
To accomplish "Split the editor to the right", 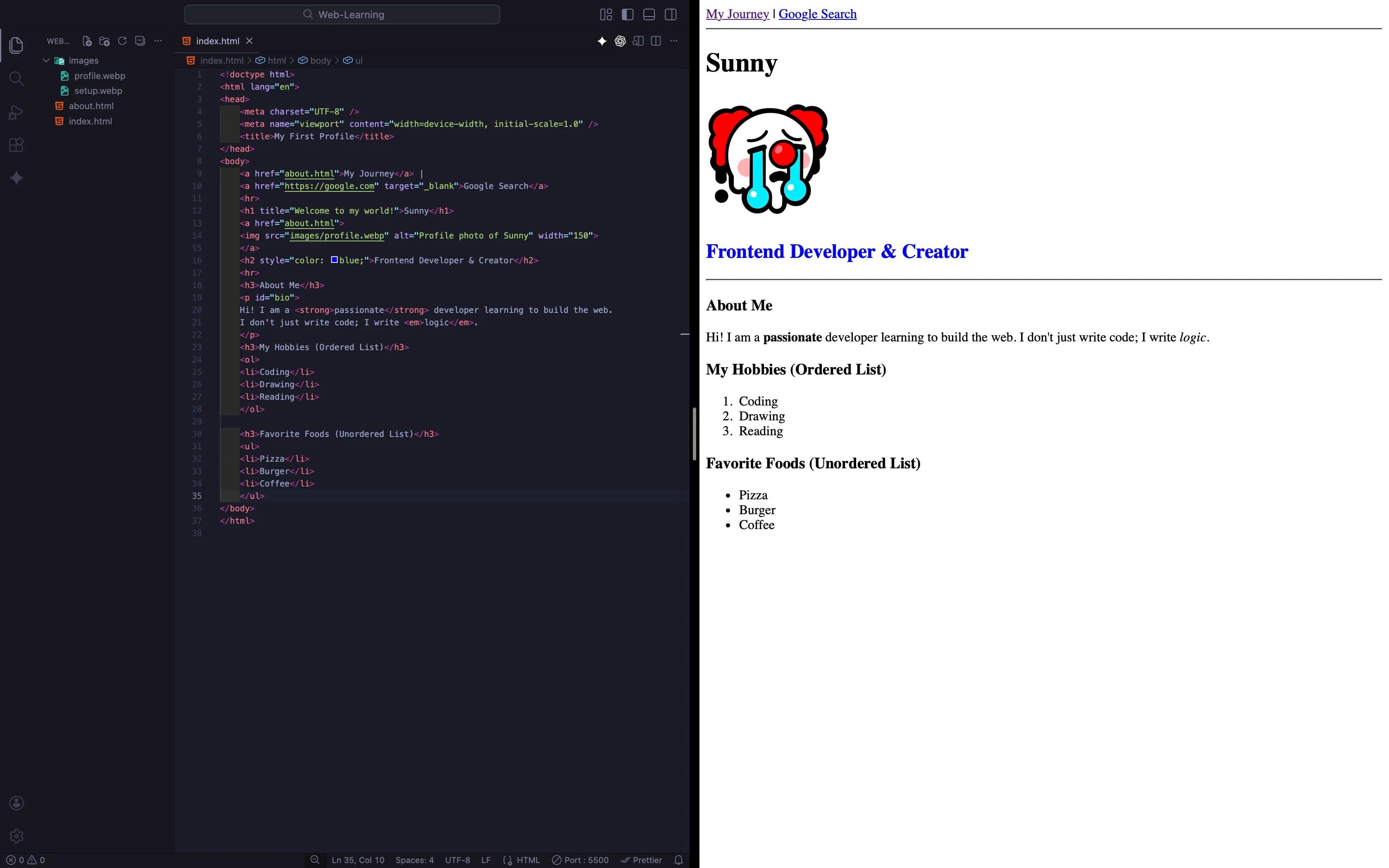I will [656, 41].
